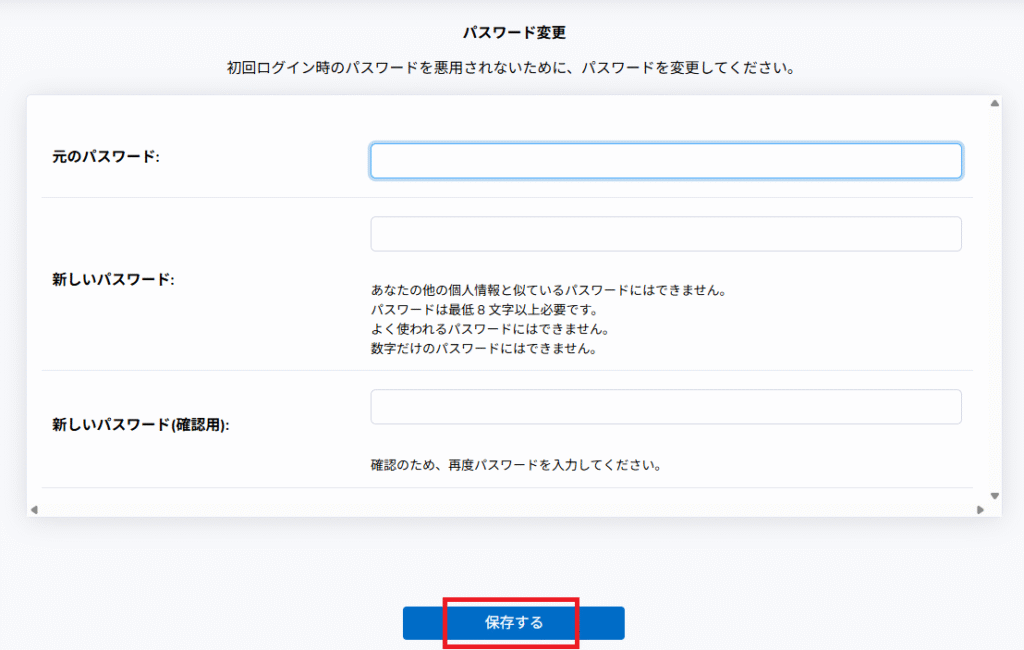Click the 新しいパスワード(確認用): label
1024x650 pixels.
pyautogui.click(x=141, y=425)
